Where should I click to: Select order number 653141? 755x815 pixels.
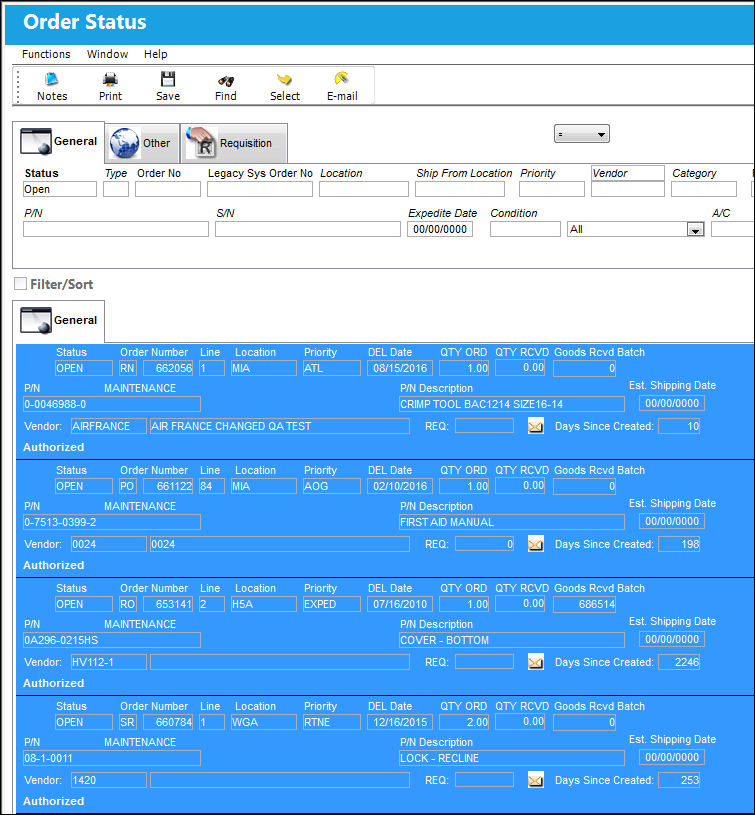point(167,604)
